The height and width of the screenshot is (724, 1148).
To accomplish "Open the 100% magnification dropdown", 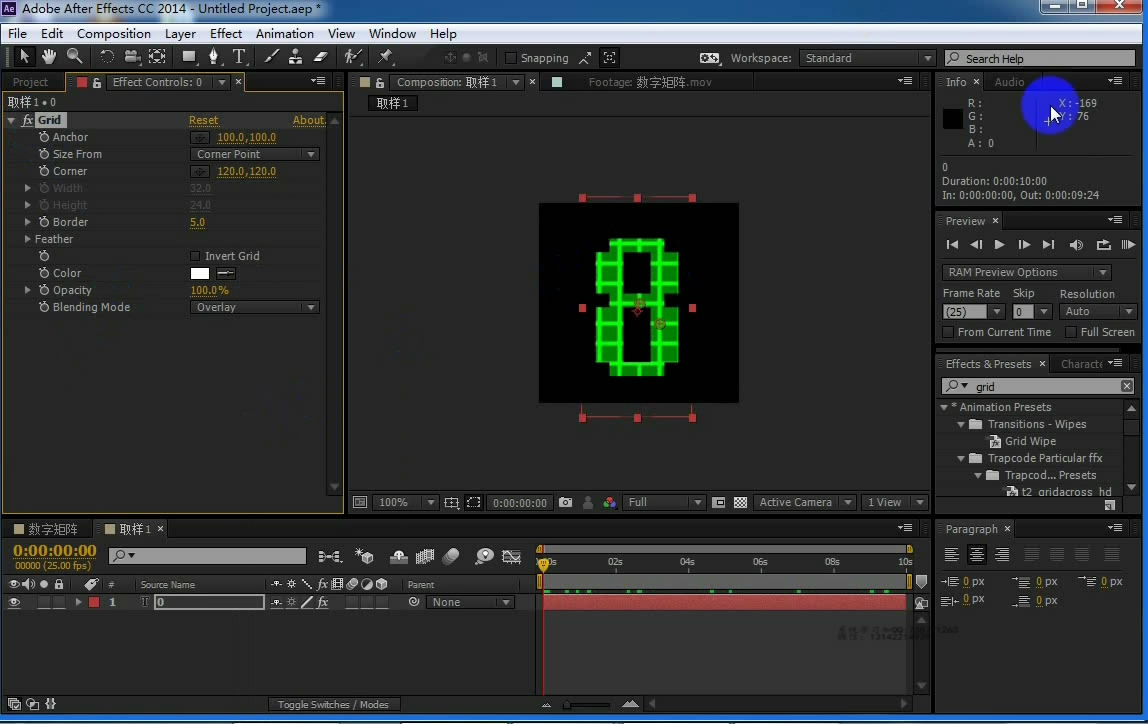I will click(405, 502).
